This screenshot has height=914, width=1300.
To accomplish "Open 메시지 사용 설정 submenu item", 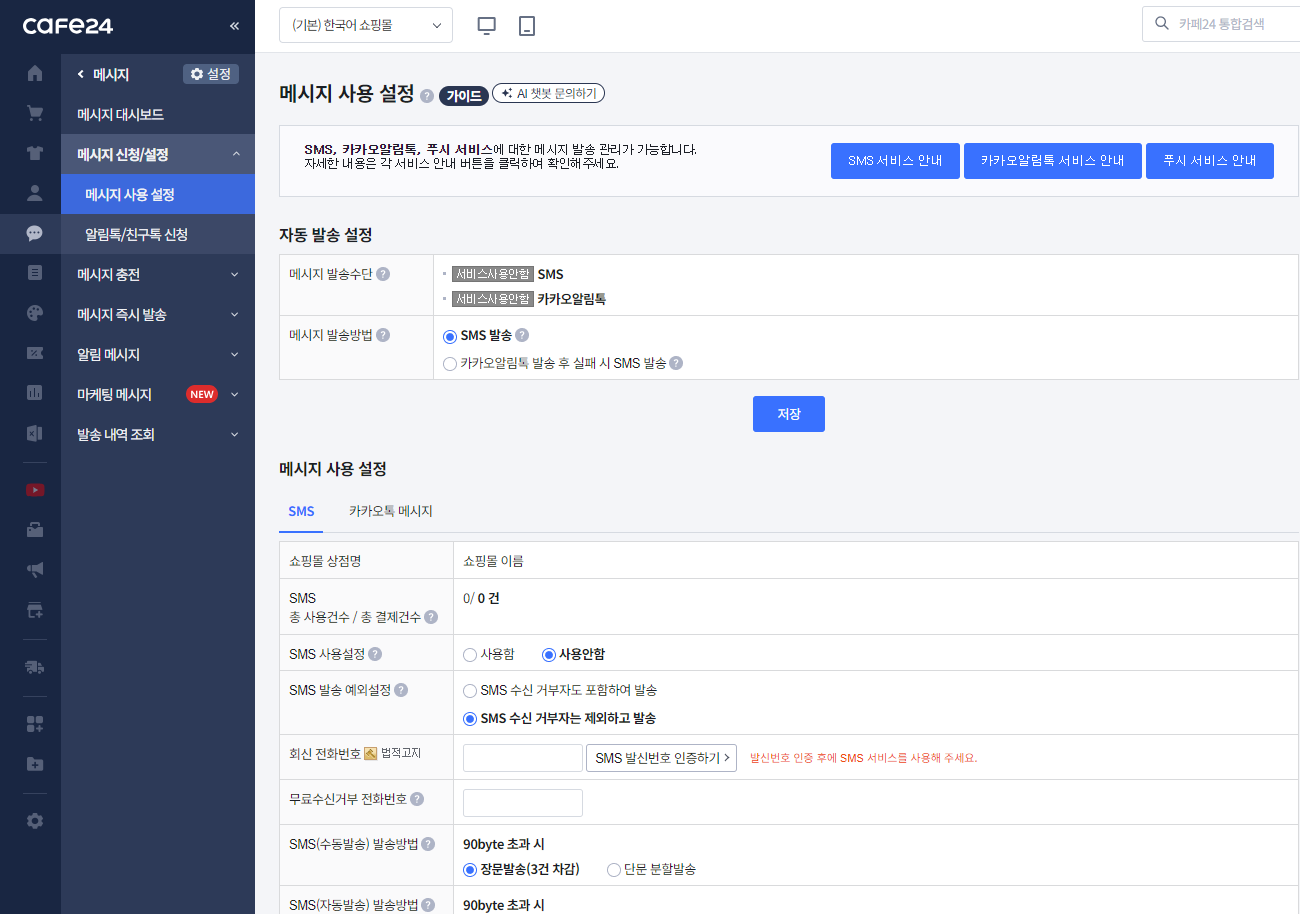I will [158, 194].
